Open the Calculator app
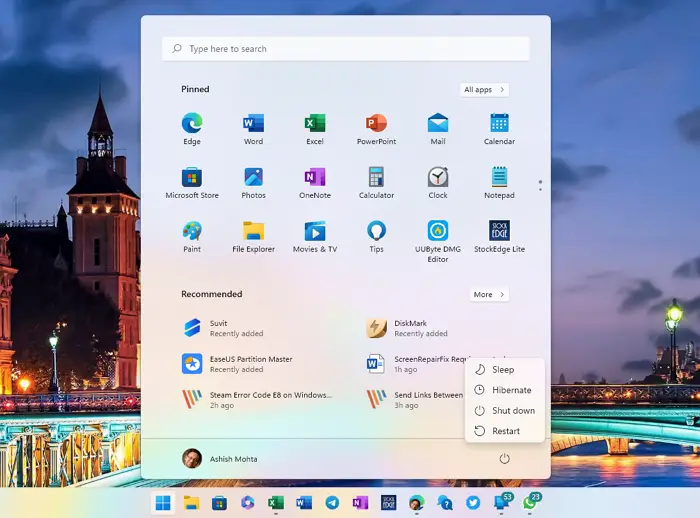700x518 pixels. (x=376, y=183)
